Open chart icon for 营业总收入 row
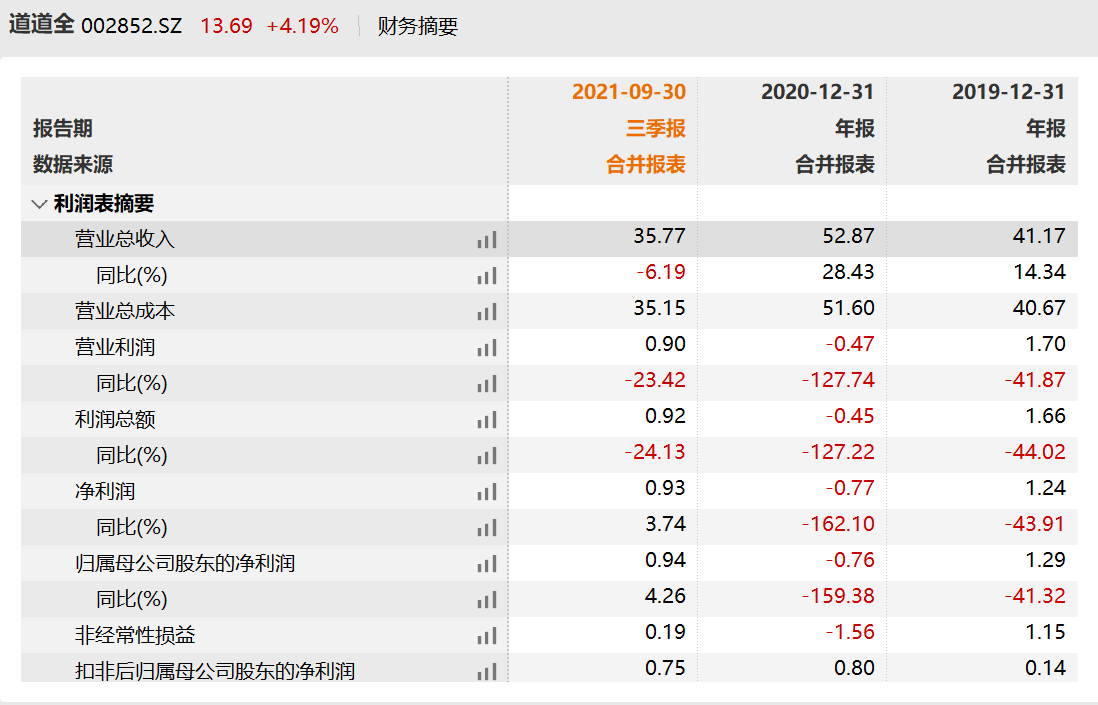The image size is (1098, 705). [487, 240]
